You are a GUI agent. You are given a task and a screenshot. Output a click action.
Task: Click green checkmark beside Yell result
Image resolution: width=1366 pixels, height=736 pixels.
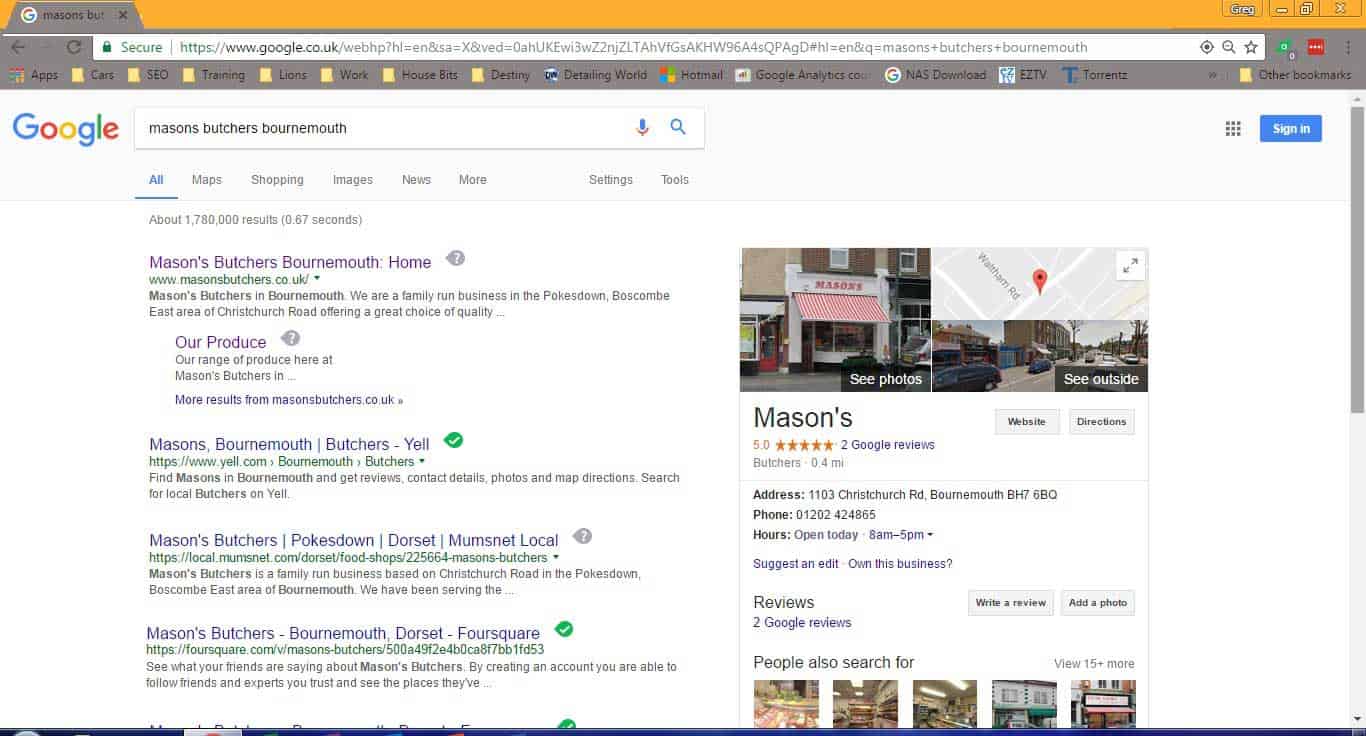(x=453, y=439)
